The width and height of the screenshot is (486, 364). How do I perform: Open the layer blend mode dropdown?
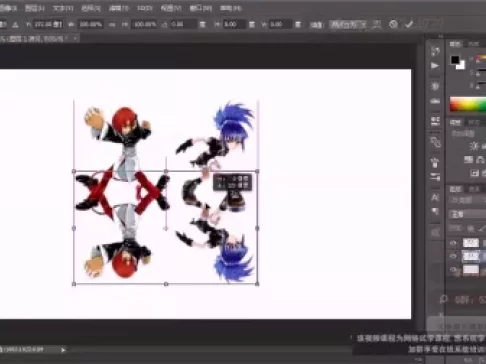(467, 214)
